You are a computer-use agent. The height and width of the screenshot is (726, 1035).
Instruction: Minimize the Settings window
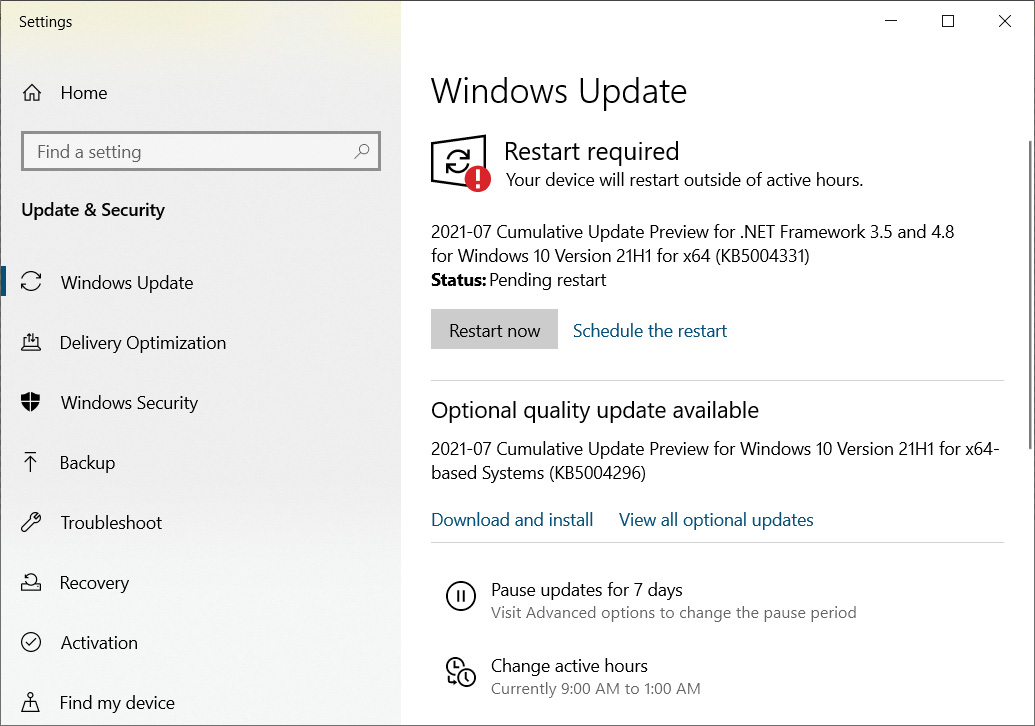coord(891,21)
